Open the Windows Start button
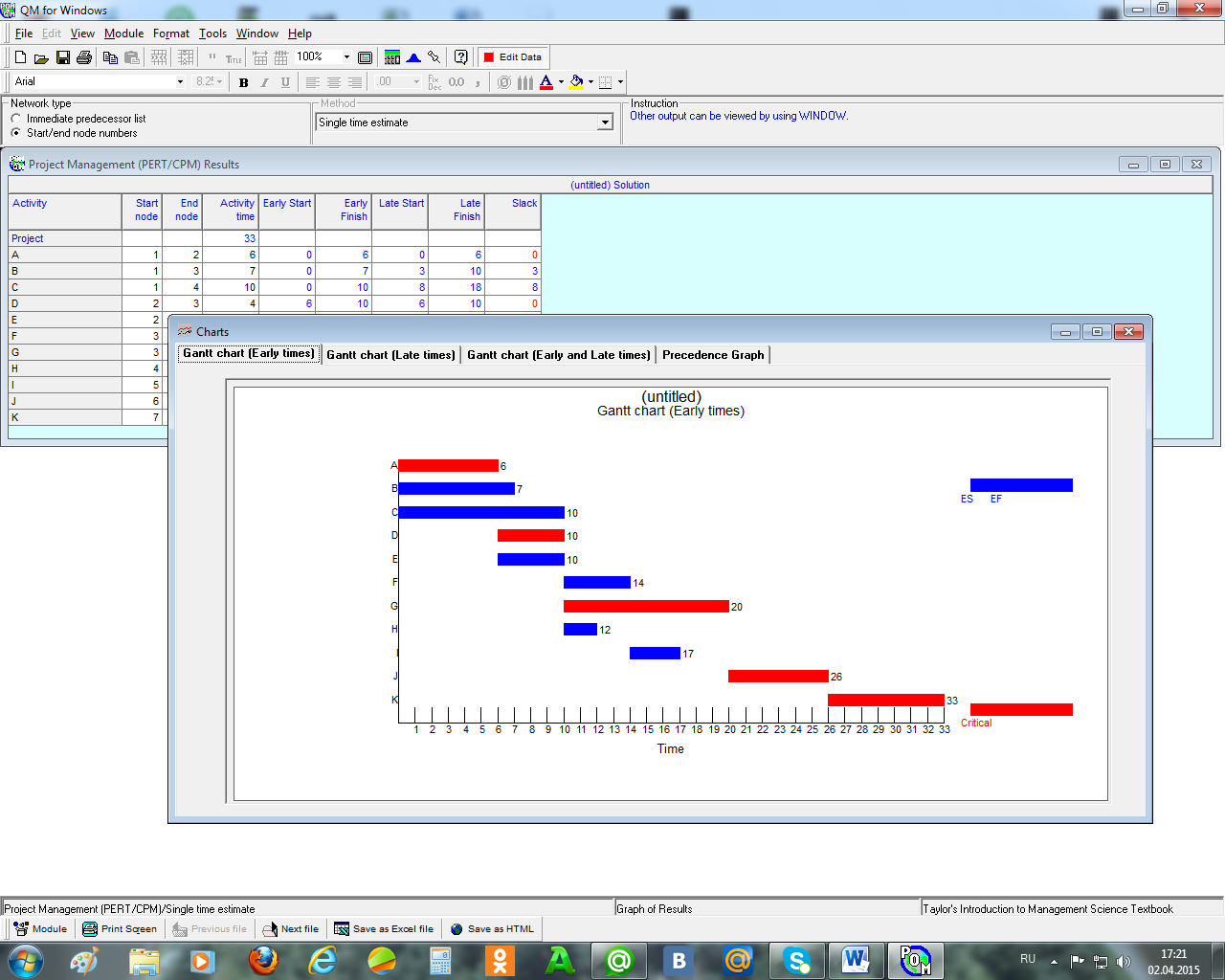Viewport: 1225px width, 980px height. 26,960
